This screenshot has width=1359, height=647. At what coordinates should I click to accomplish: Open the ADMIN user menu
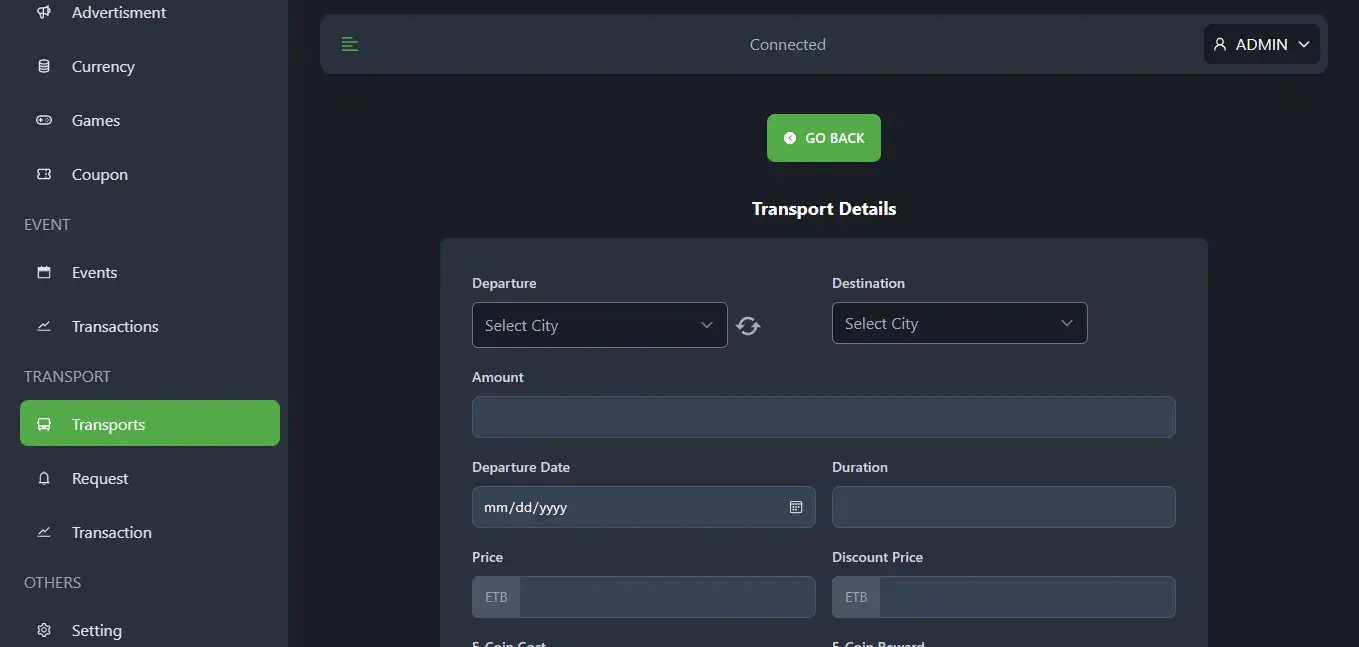1261,44
